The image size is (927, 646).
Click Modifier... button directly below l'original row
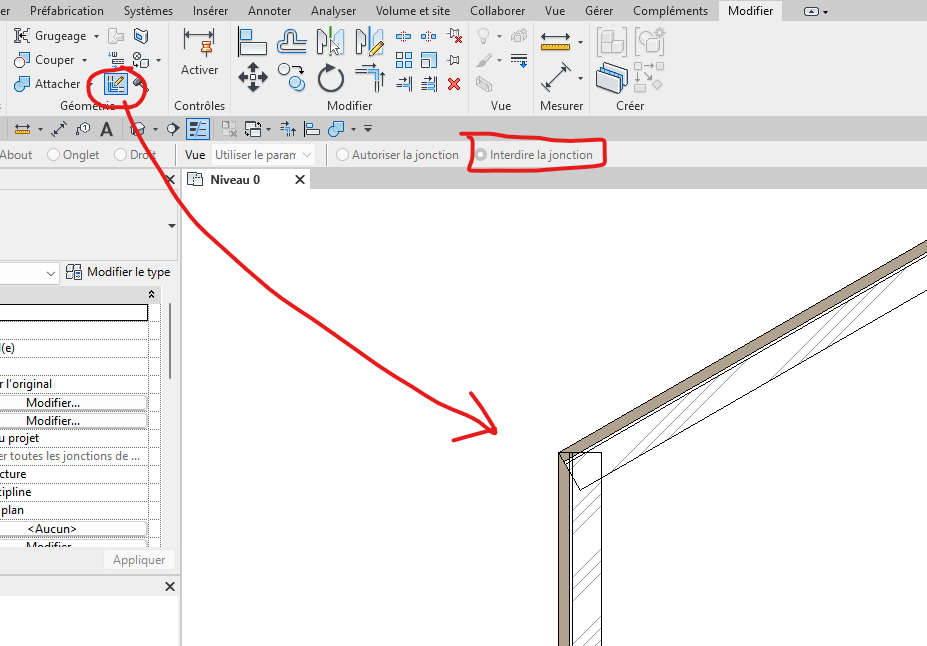tap(73, 402)
